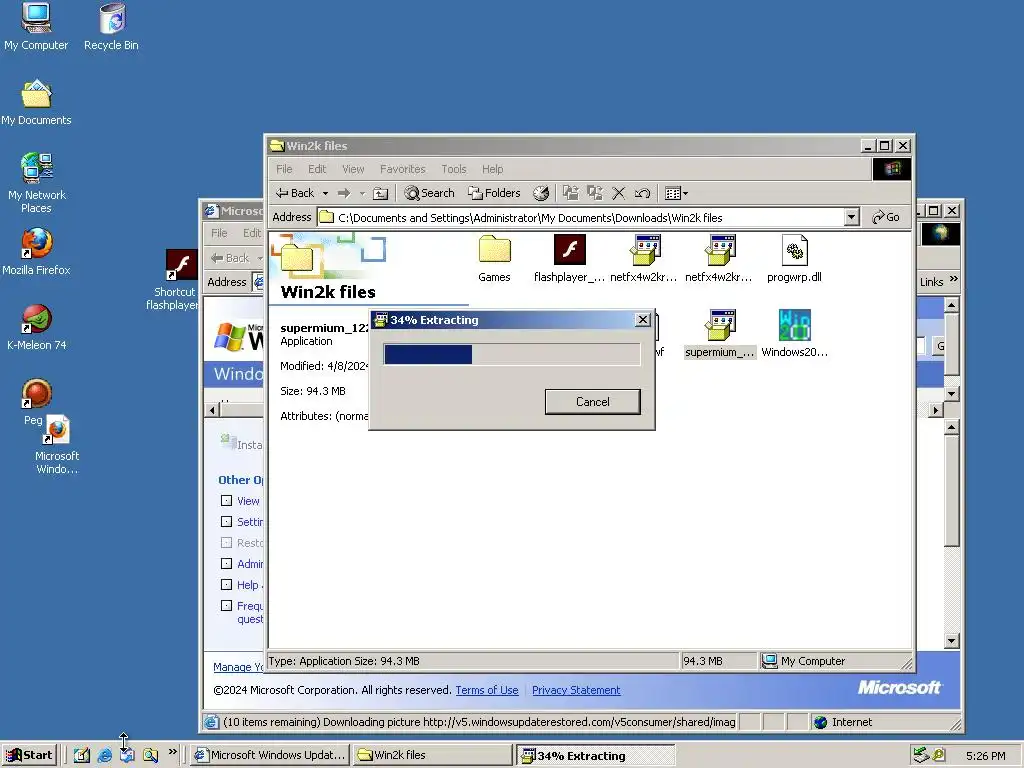Open the Terms of Use link
The image size is (1024, 768).
[x=487, y=690]
